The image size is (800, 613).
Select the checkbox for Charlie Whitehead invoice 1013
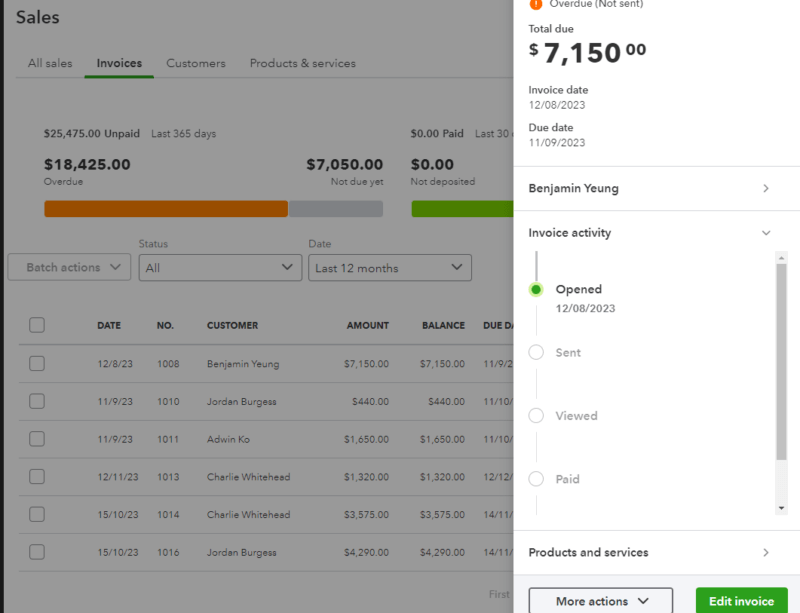37,477
